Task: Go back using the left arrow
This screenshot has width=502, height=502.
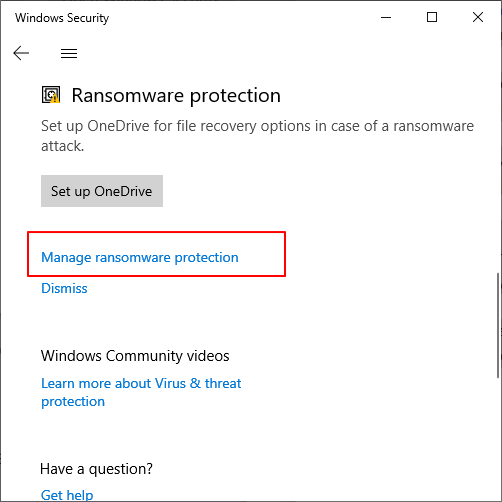Action: point(21,53)
